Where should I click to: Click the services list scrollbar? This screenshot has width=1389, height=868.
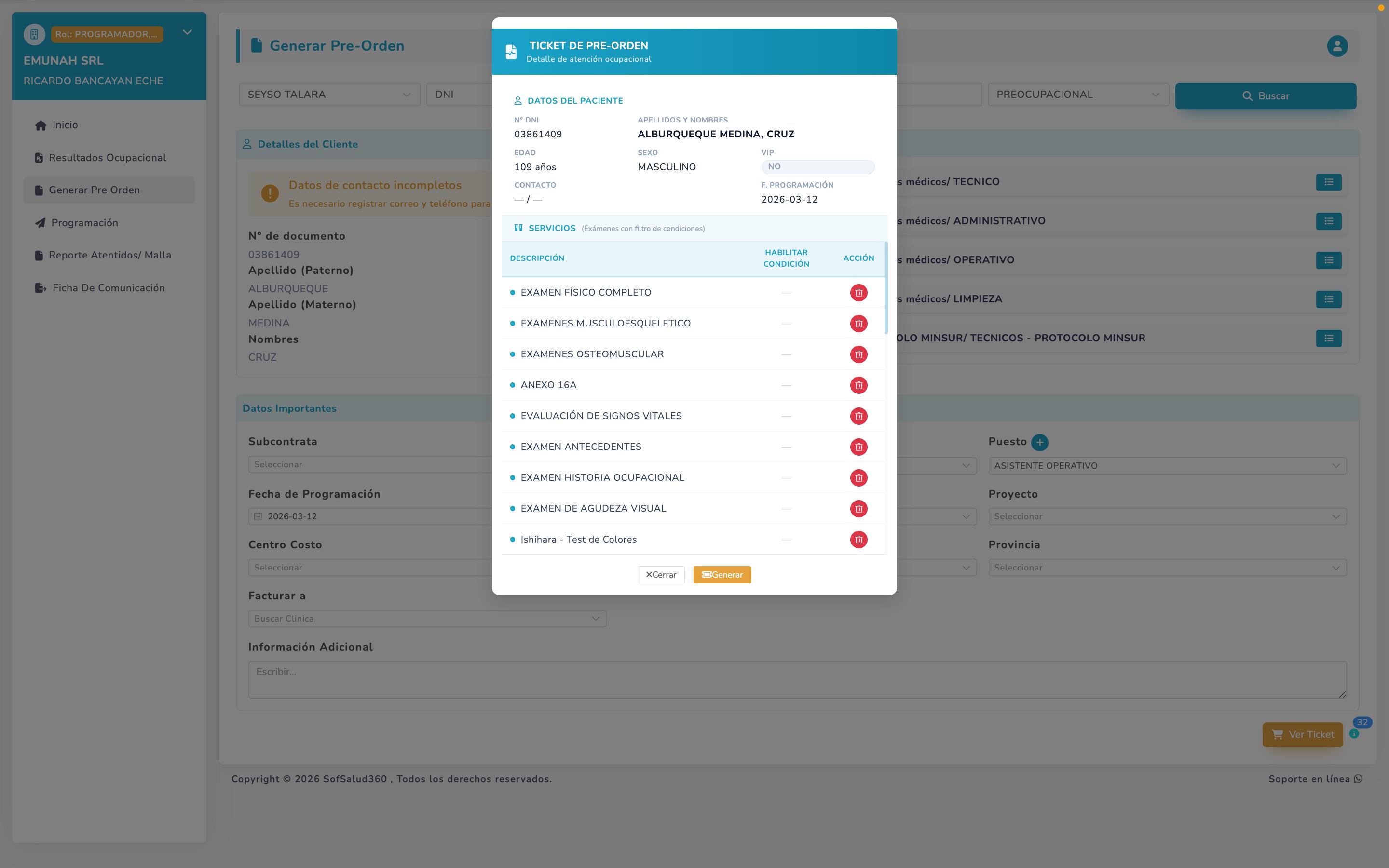pos(885,287)
